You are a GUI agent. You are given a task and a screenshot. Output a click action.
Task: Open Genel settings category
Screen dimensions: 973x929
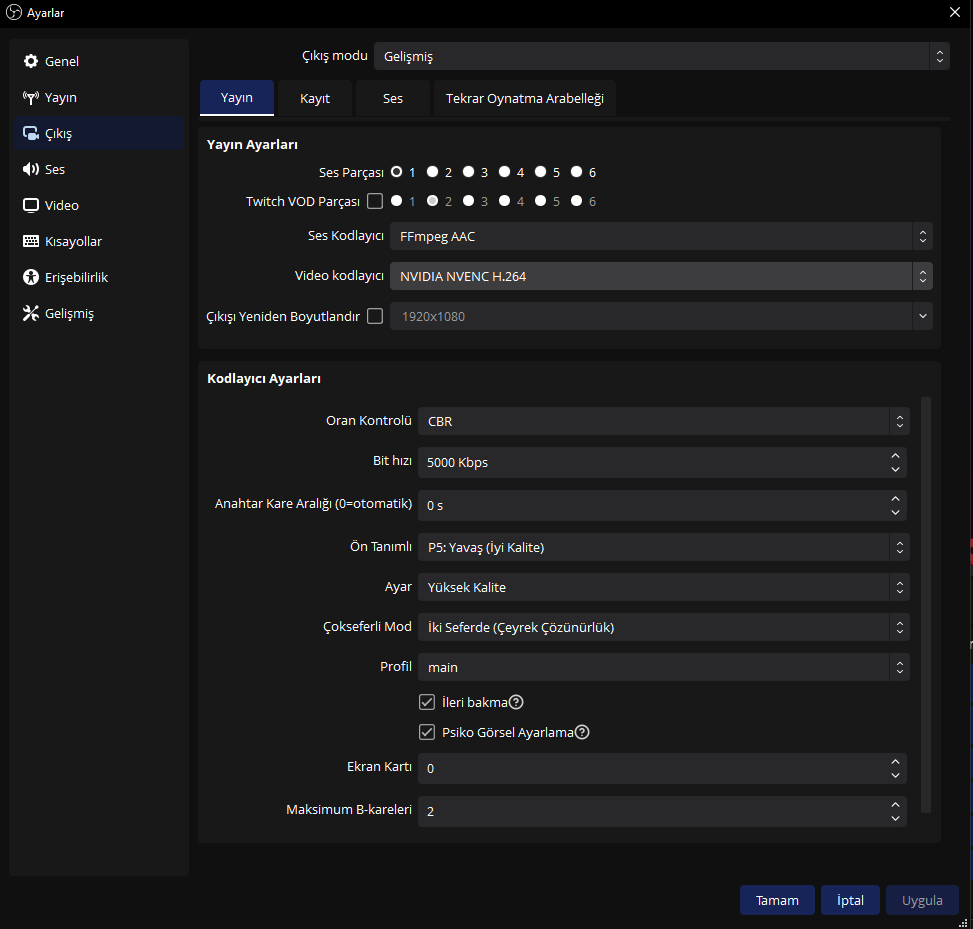pos(99,61)
